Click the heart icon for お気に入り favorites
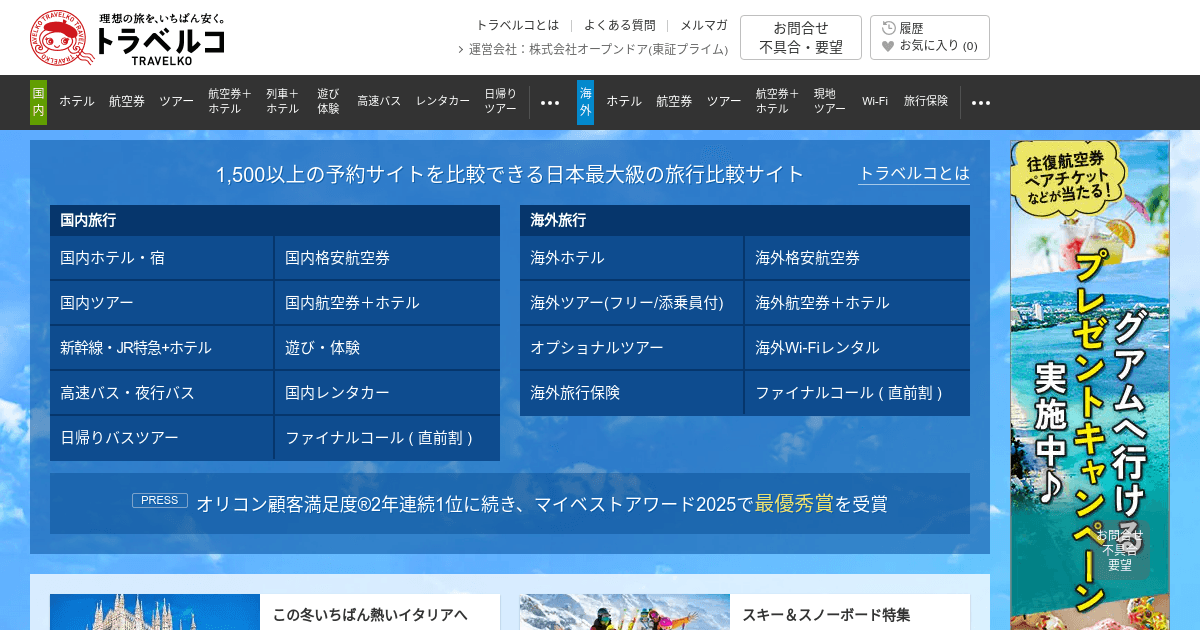The width and height of the screenshot is (1200, 630). pos(886,44)
